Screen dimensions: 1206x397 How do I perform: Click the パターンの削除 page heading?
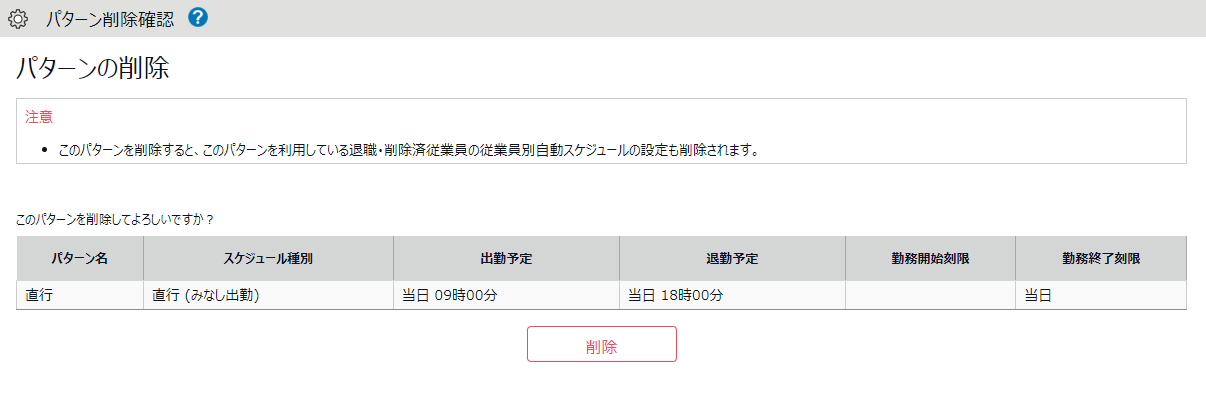[92, 69]
